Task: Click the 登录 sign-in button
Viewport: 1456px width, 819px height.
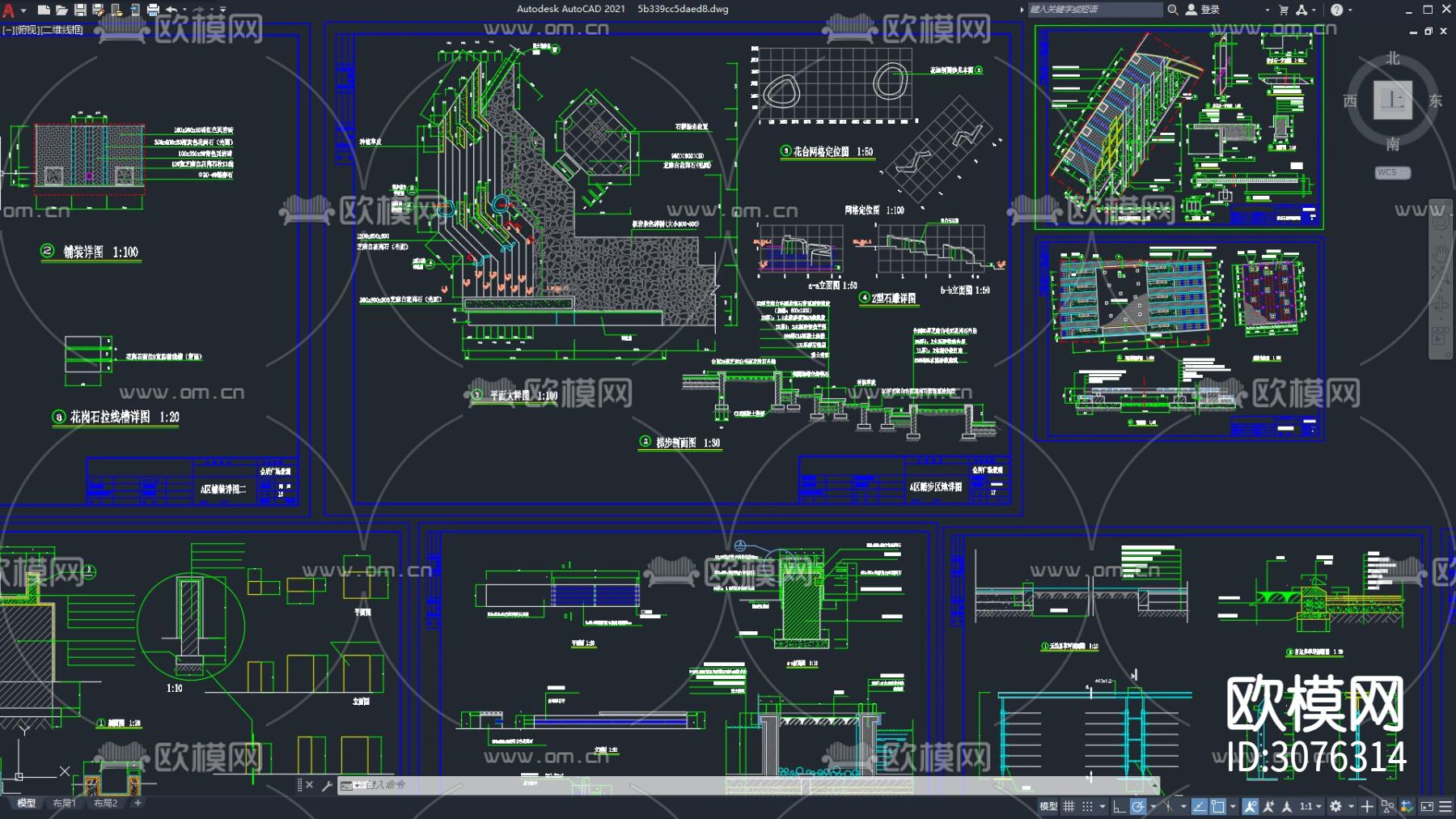Action: [x=1203, y=10]
